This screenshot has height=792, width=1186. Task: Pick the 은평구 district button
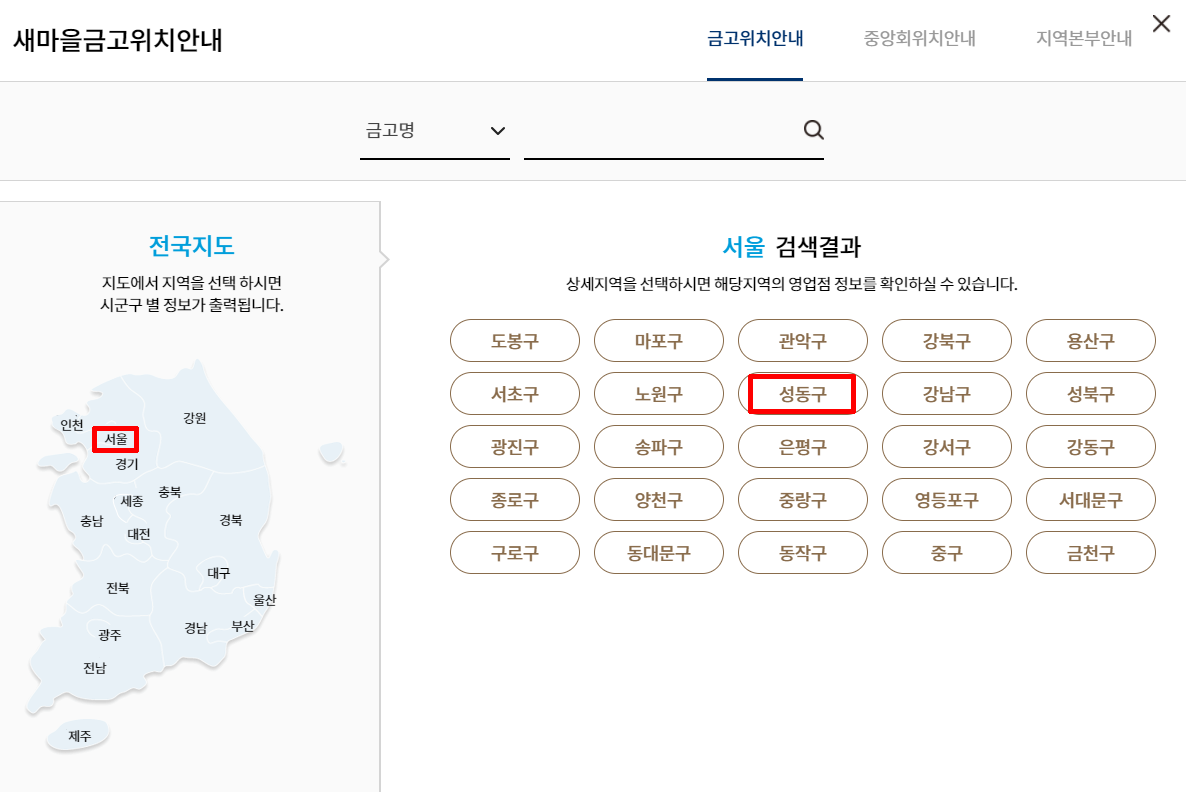click(803, 446)
